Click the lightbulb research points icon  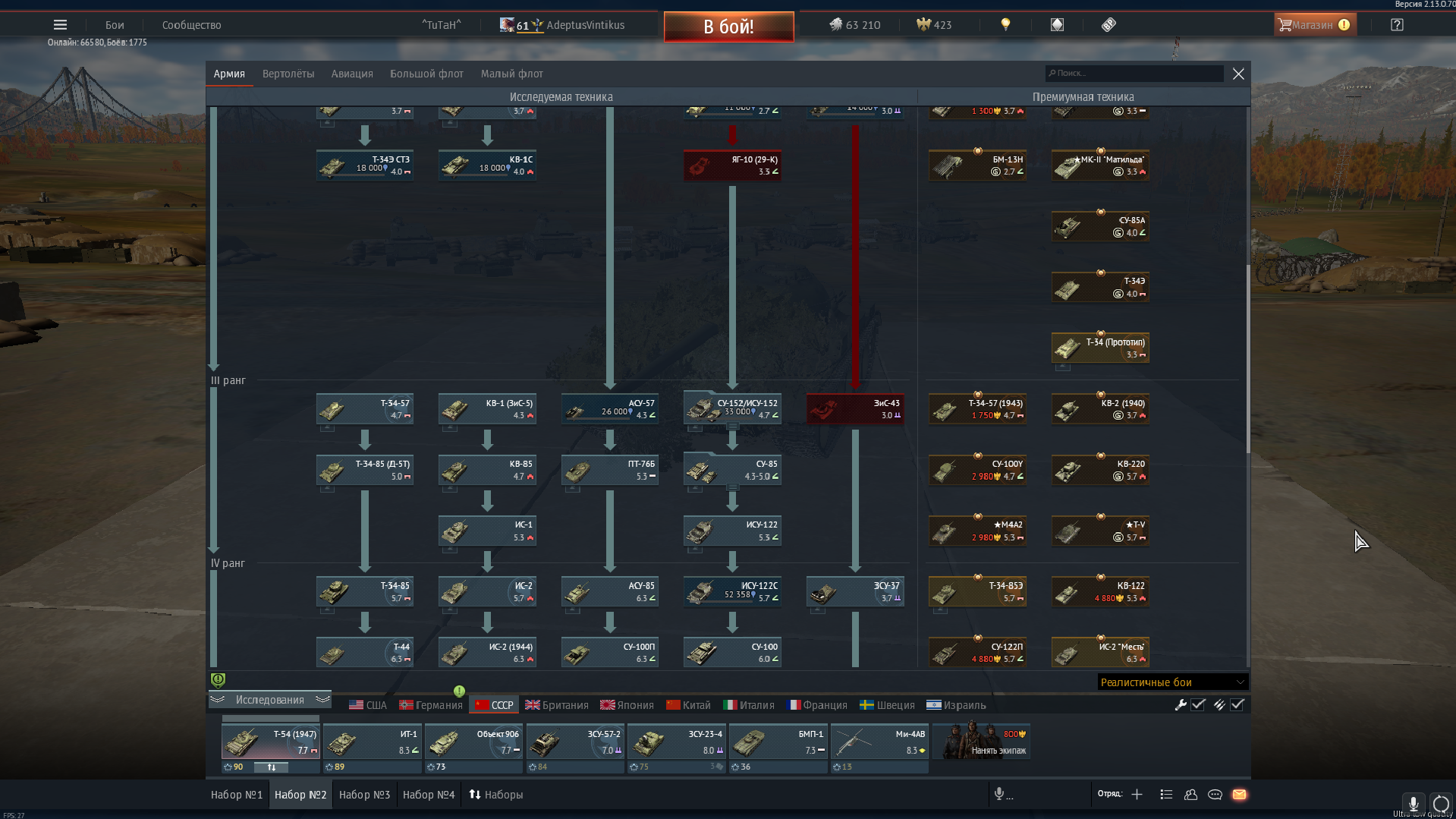(1005, 25)
